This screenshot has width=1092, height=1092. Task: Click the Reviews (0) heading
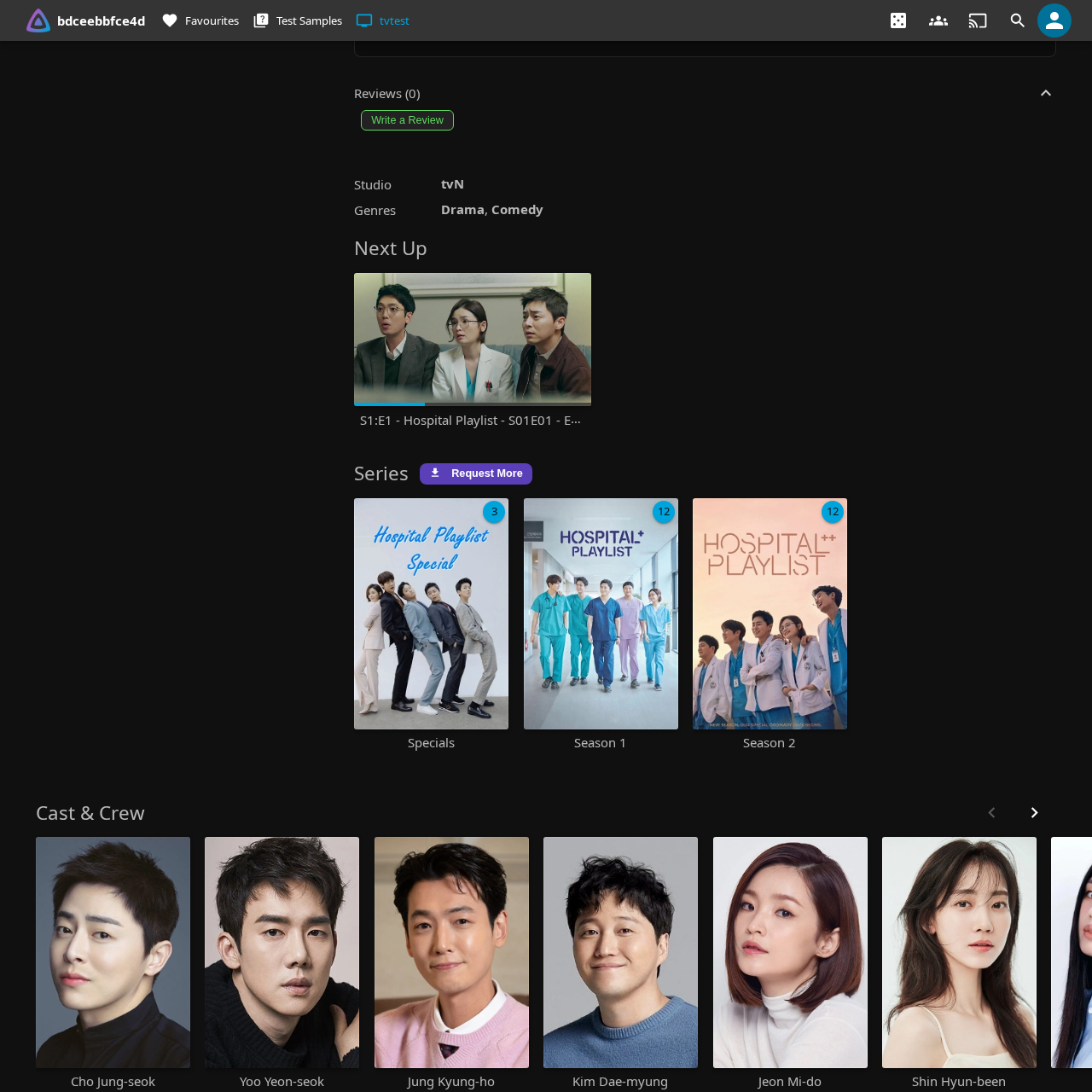(x=387, y=94)
